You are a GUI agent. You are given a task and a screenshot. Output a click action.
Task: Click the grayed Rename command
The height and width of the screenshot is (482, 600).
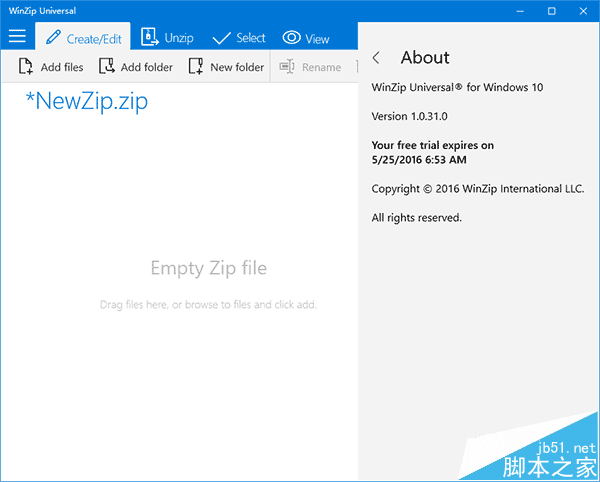pos(310,67)
